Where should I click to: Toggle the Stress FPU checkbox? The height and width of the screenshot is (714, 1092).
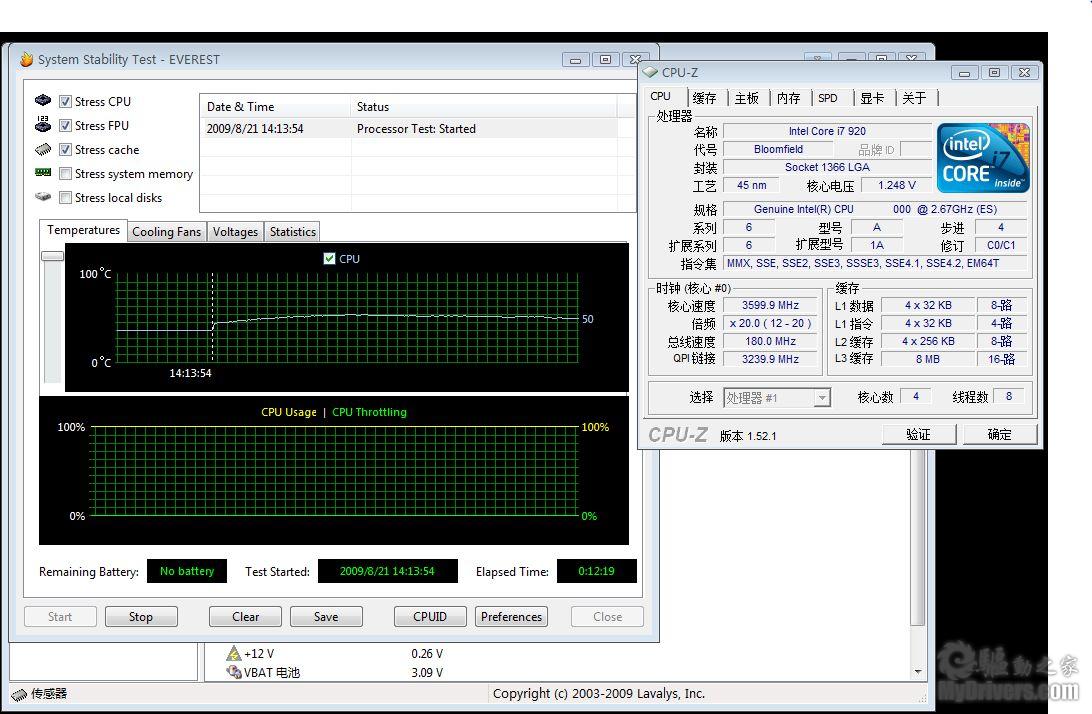click(65, 125)
